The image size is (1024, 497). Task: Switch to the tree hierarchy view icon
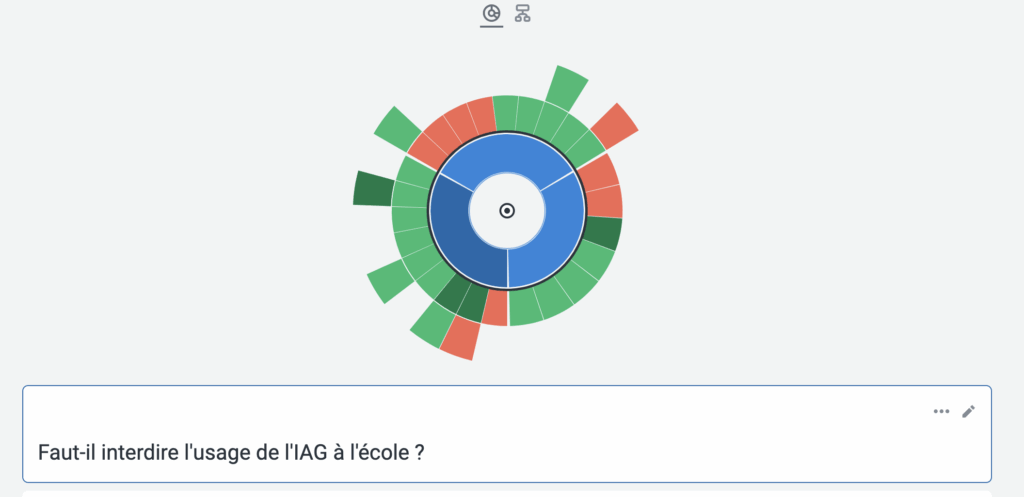[522, 14]
